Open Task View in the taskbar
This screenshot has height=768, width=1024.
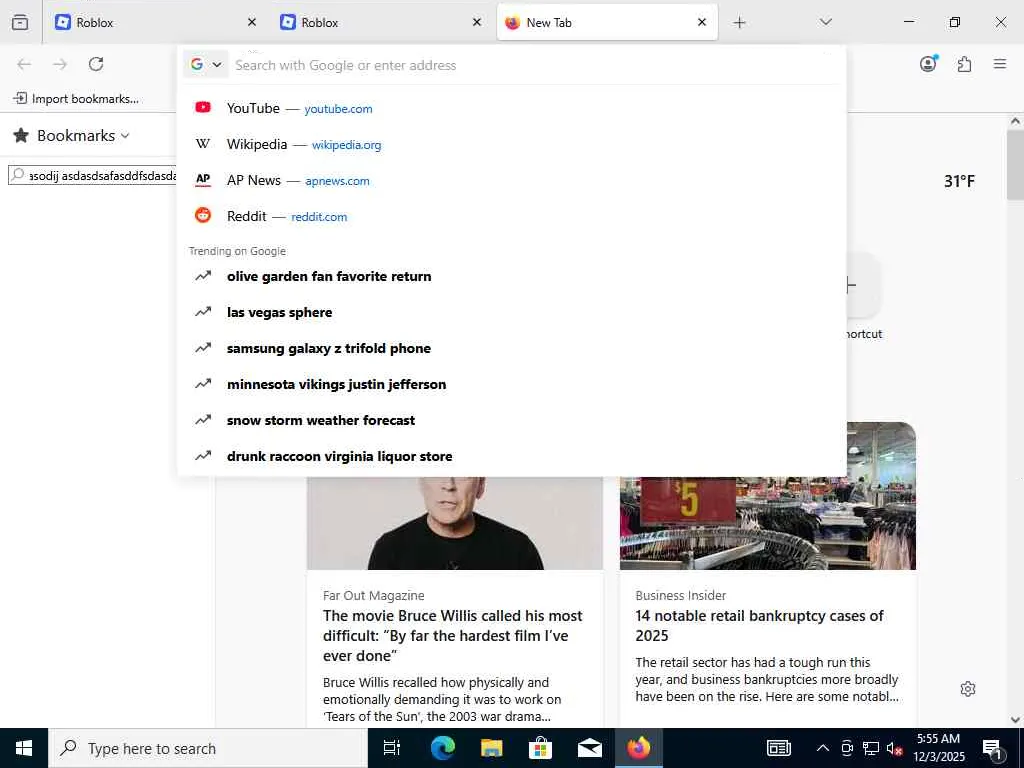click(x=392, y=748)
